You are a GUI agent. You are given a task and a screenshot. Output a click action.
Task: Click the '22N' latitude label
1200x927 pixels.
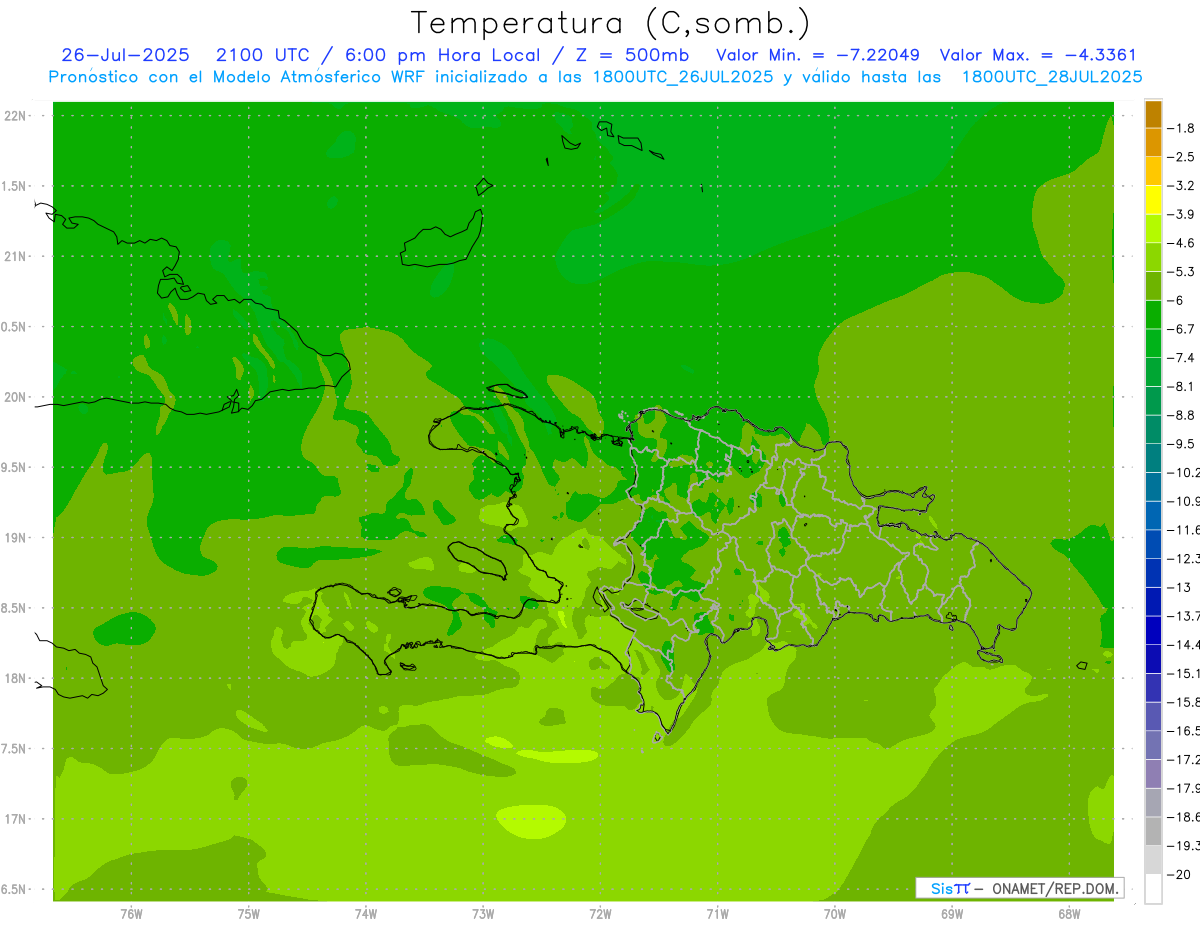[x=16, y=116]
